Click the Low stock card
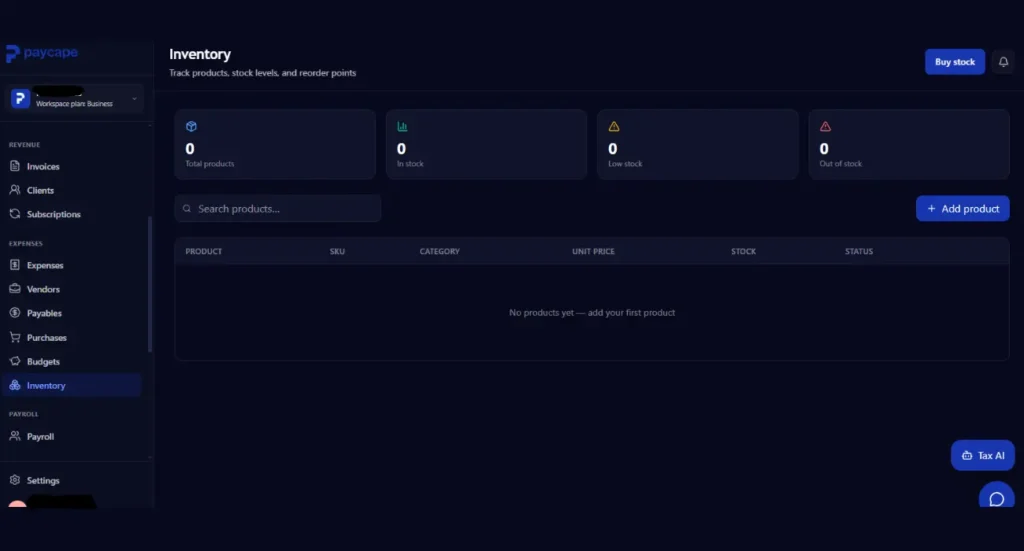The width and height of the screenshot is (1024, 551). (697, 144)
